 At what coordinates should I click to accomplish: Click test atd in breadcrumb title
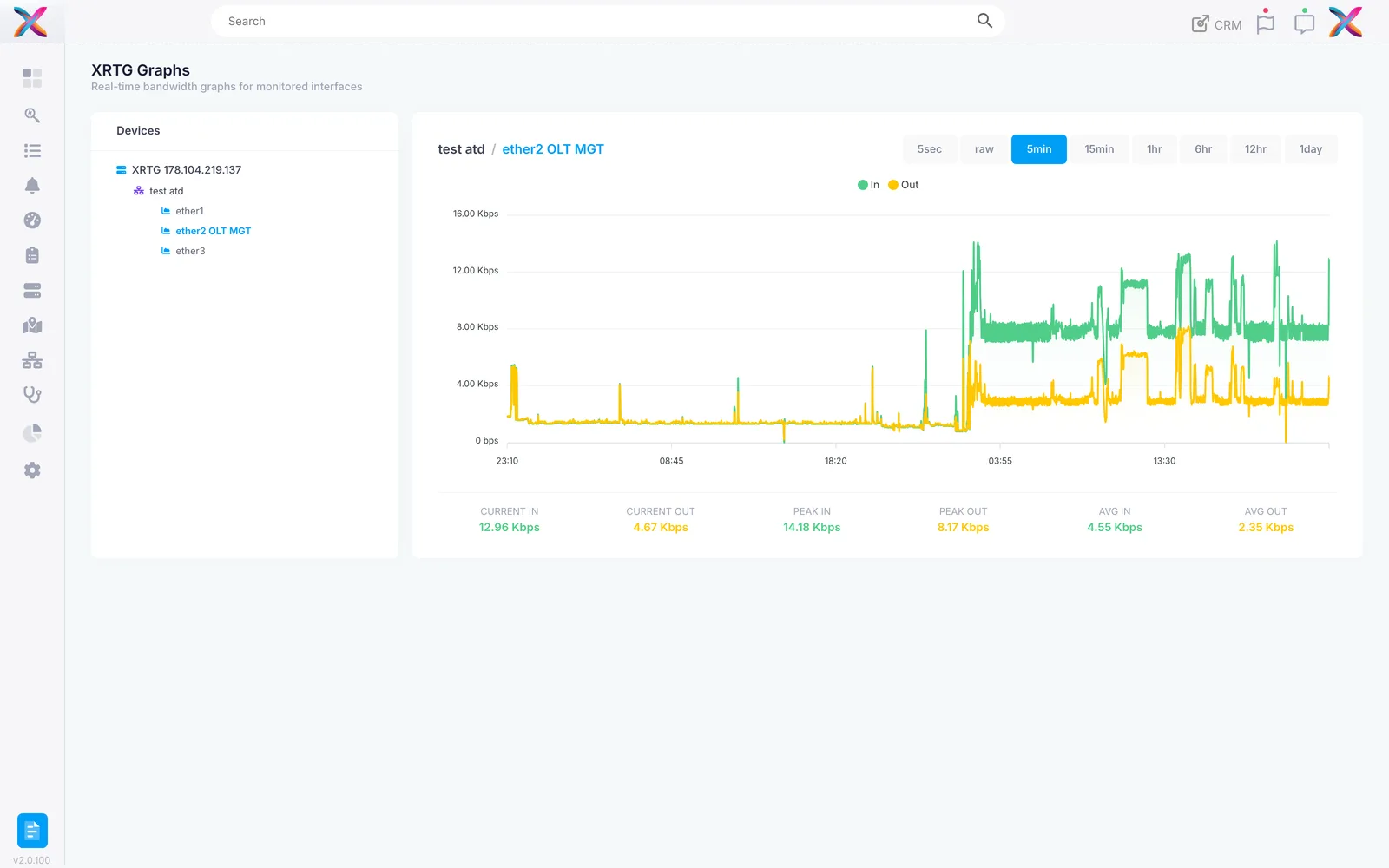(x=461, y=149)
